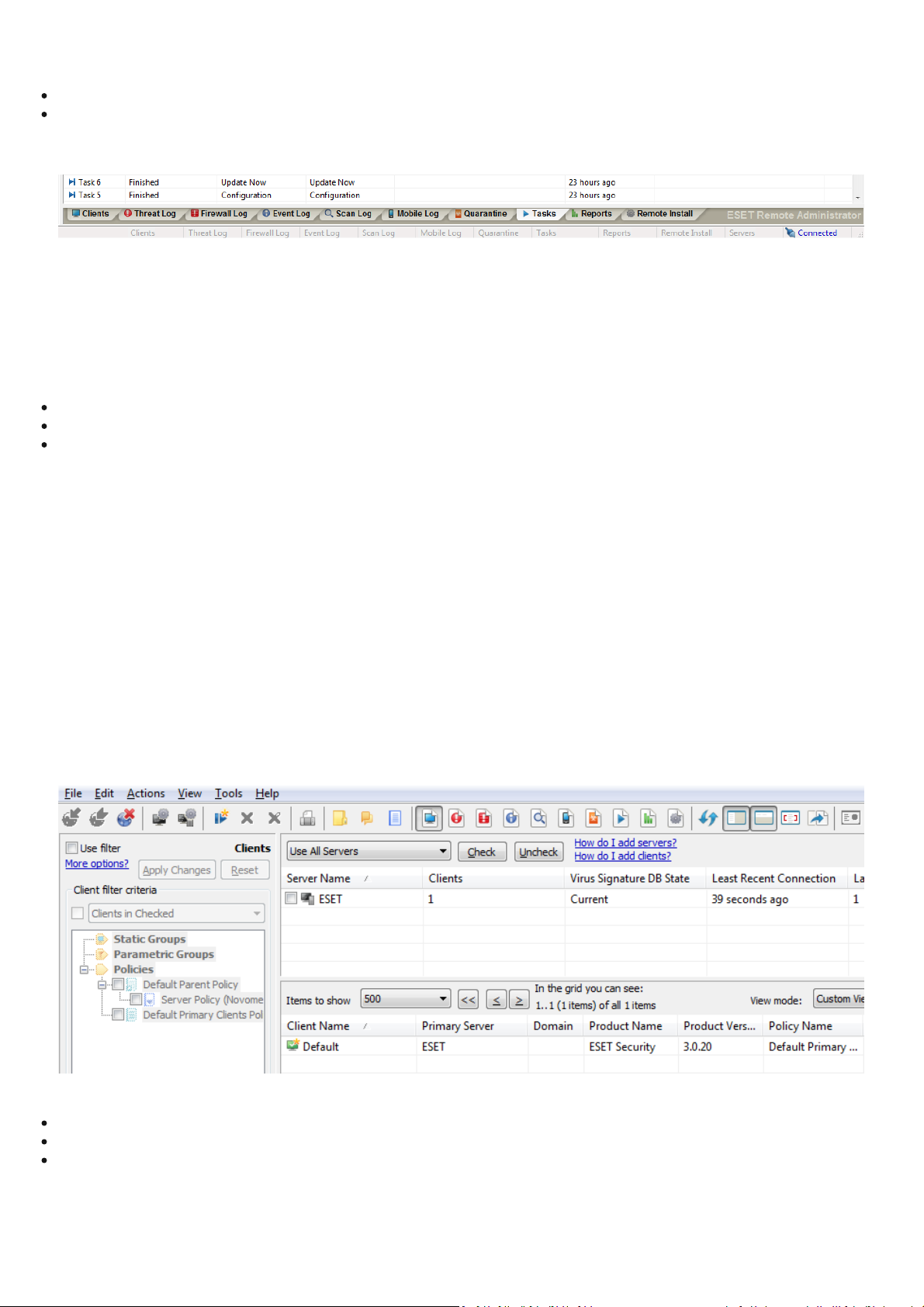Image resolution: width=924 pixels, height=1307 pixels.
Task: Select Static Groups in the tree
Action: coord(149,939)
